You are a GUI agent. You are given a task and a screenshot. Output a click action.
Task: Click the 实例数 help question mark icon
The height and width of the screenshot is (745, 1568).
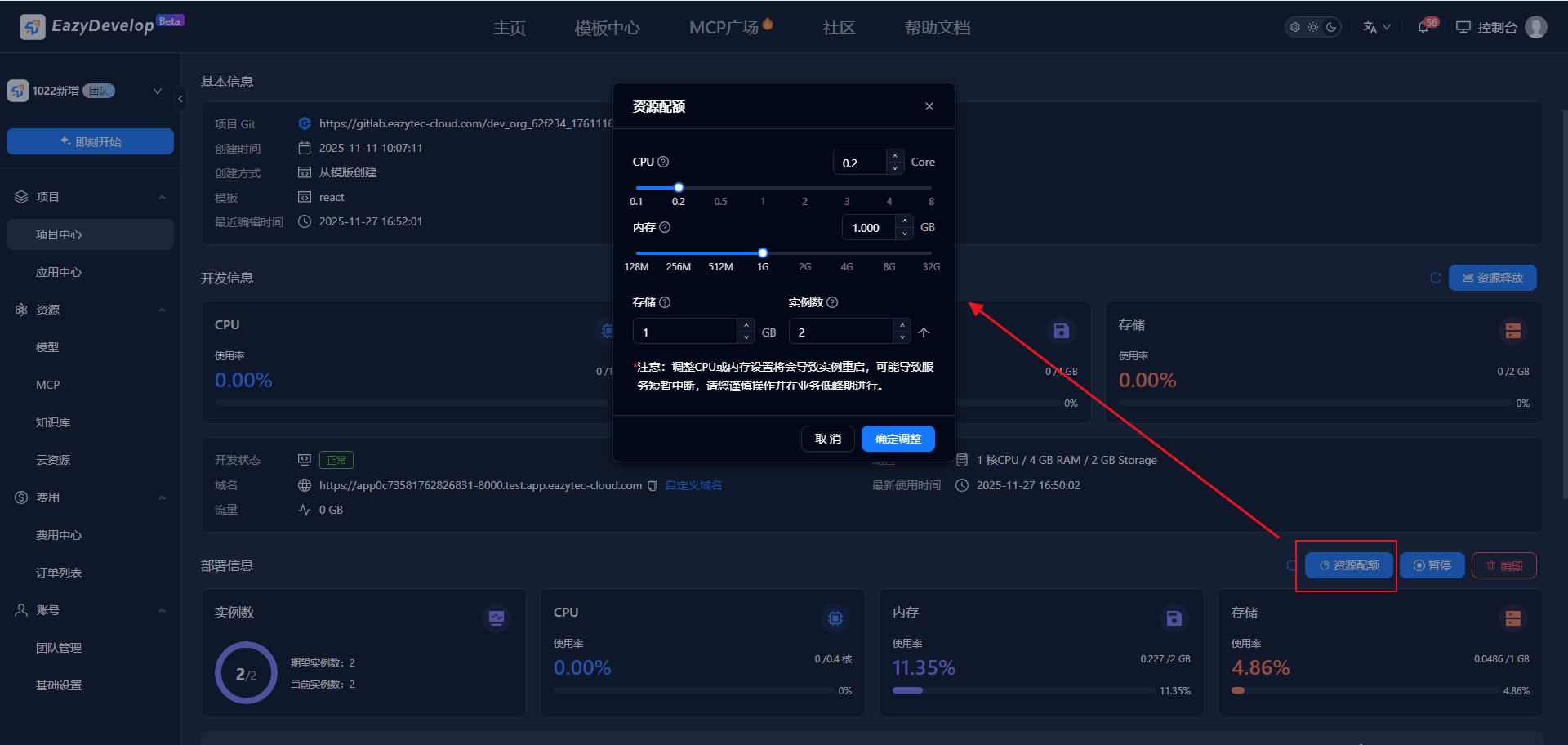[832, 302]
